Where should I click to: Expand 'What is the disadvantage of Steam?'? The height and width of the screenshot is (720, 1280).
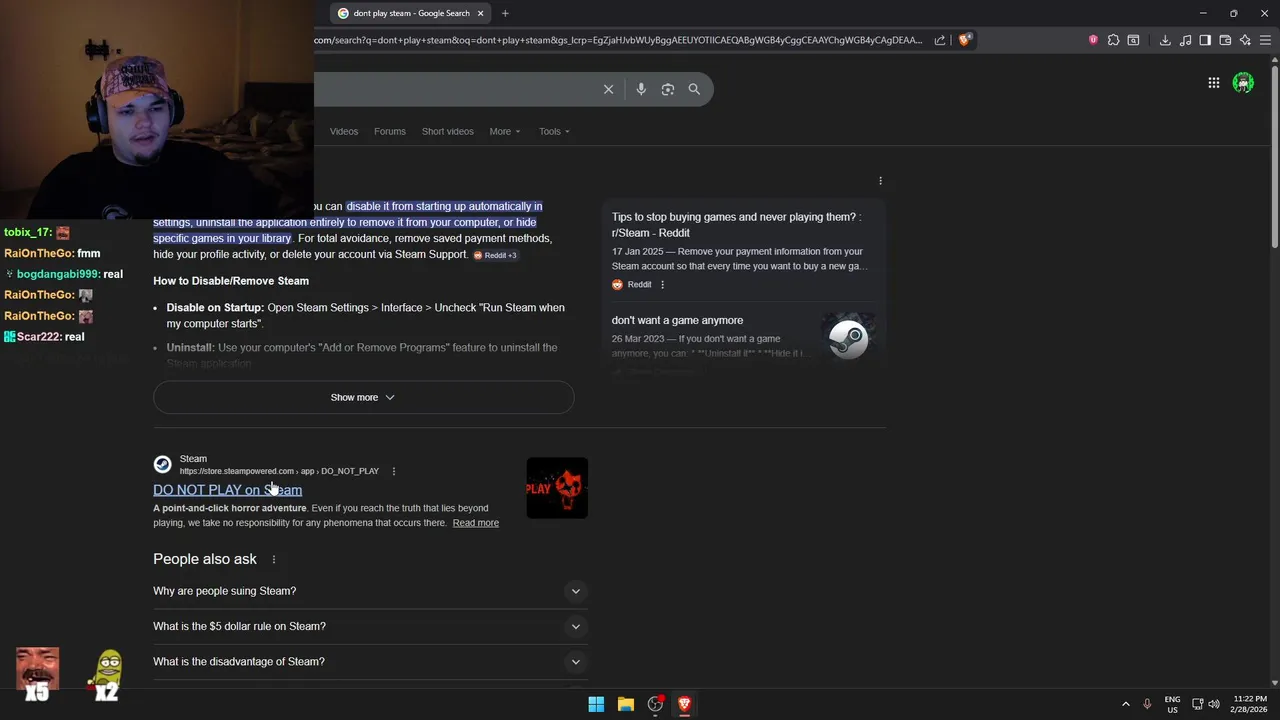[370, 661]
